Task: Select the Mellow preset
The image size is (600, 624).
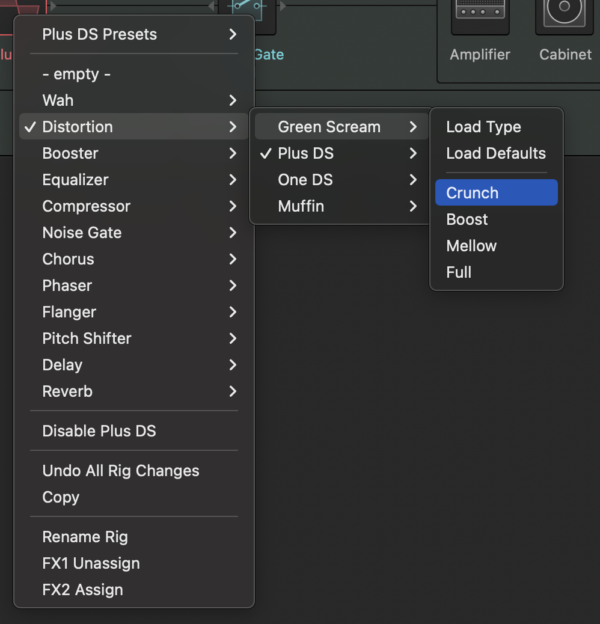Action: 497,246
